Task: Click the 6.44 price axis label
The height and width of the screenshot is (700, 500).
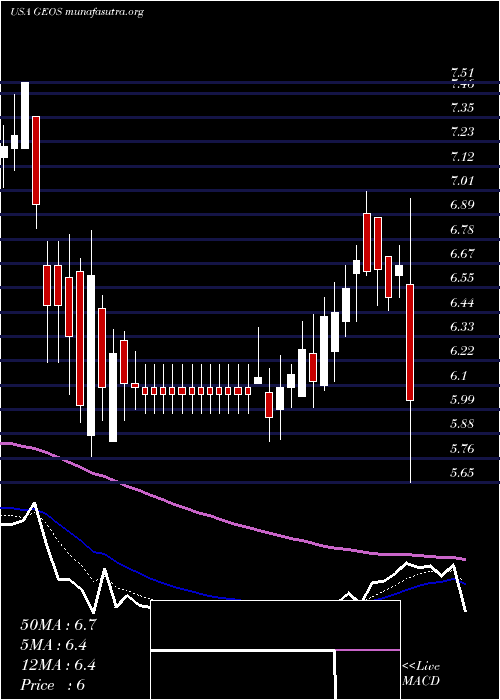Action: click(x=462, y=302)
